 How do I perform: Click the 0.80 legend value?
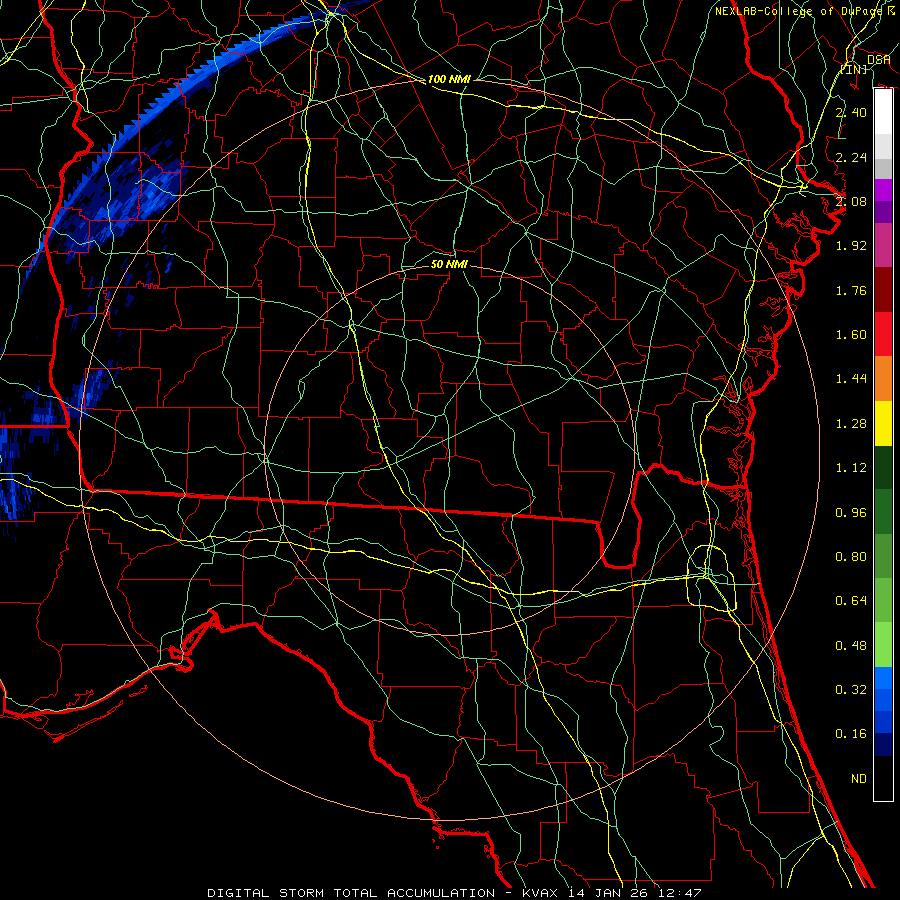(851, 557)
